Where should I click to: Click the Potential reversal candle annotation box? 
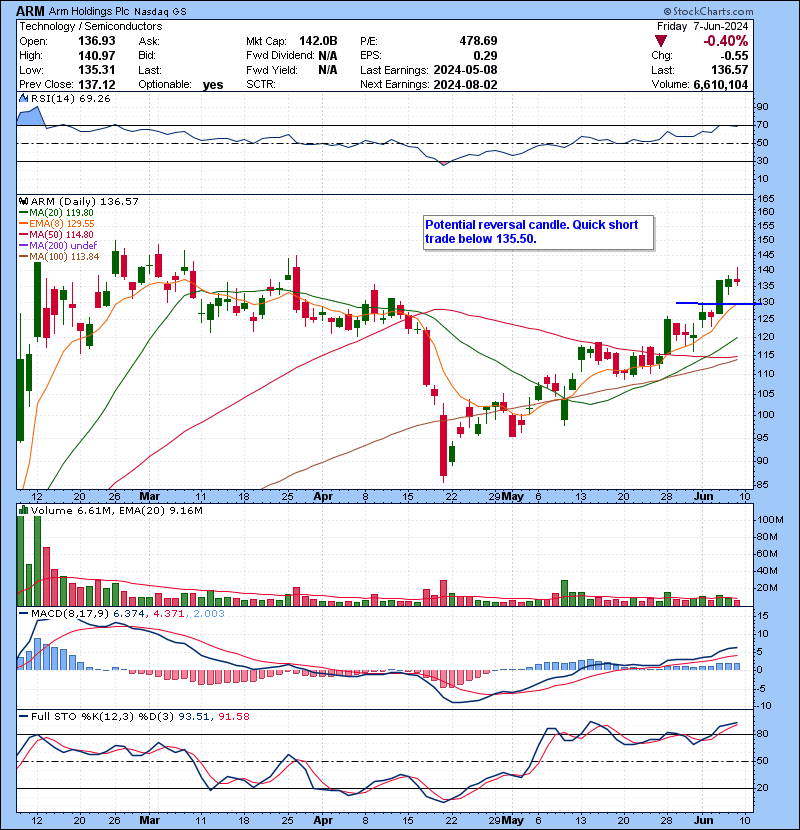coord(538,232)
